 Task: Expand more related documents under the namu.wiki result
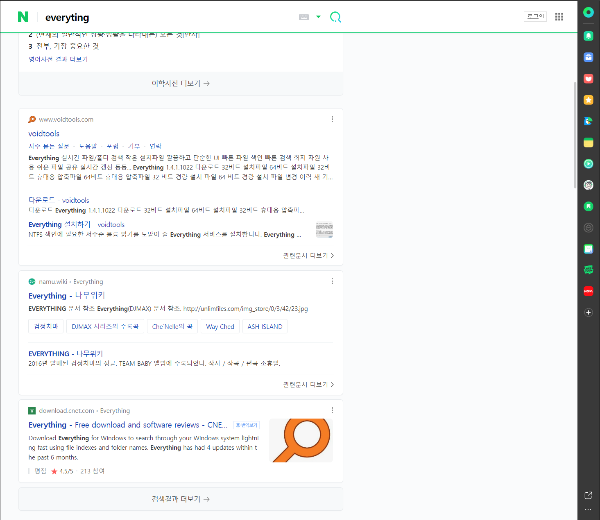(x=308, y=385)
